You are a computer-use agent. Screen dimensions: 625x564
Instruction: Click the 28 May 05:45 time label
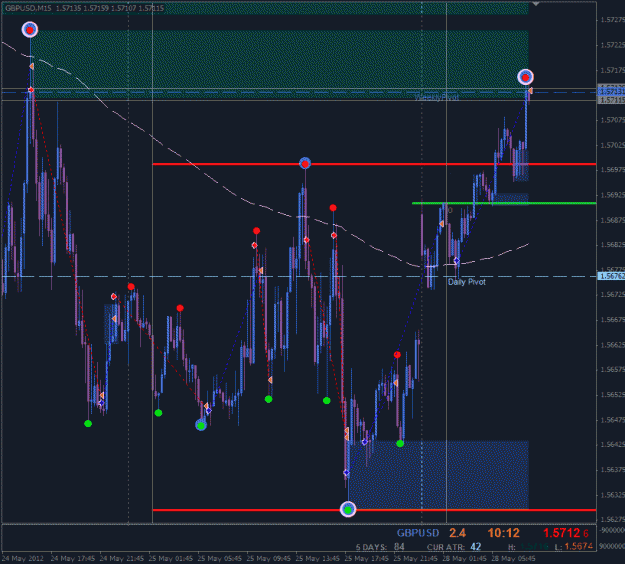[x=513, y=558]
